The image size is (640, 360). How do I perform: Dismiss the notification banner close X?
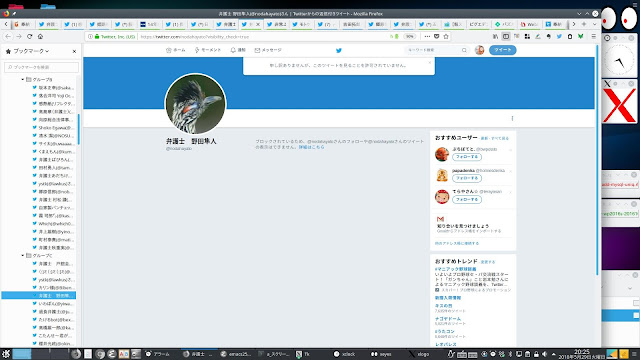429,62
